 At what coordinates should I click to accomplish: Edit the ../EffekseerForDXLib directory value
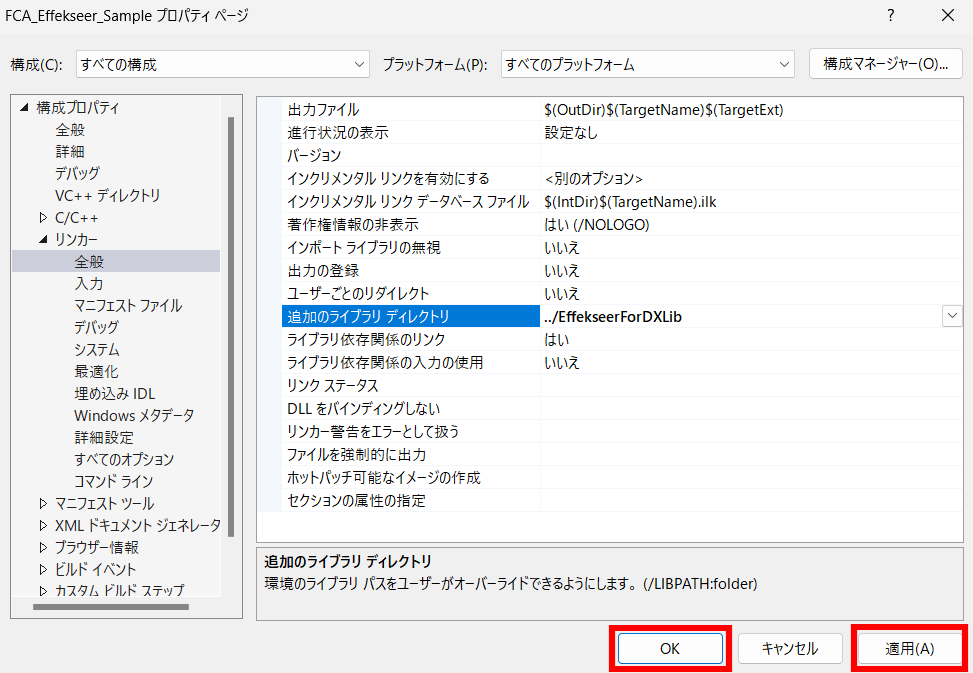650,315
